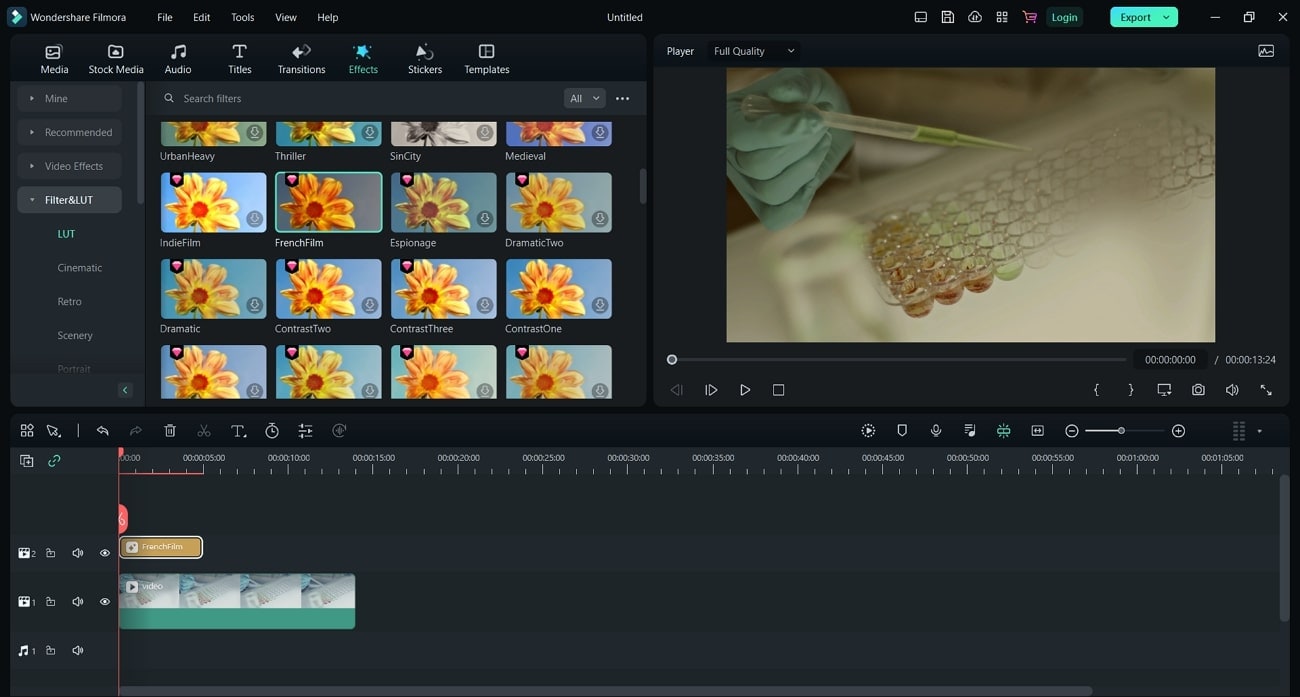
Task: Click the Login button
Action: 1064,17
